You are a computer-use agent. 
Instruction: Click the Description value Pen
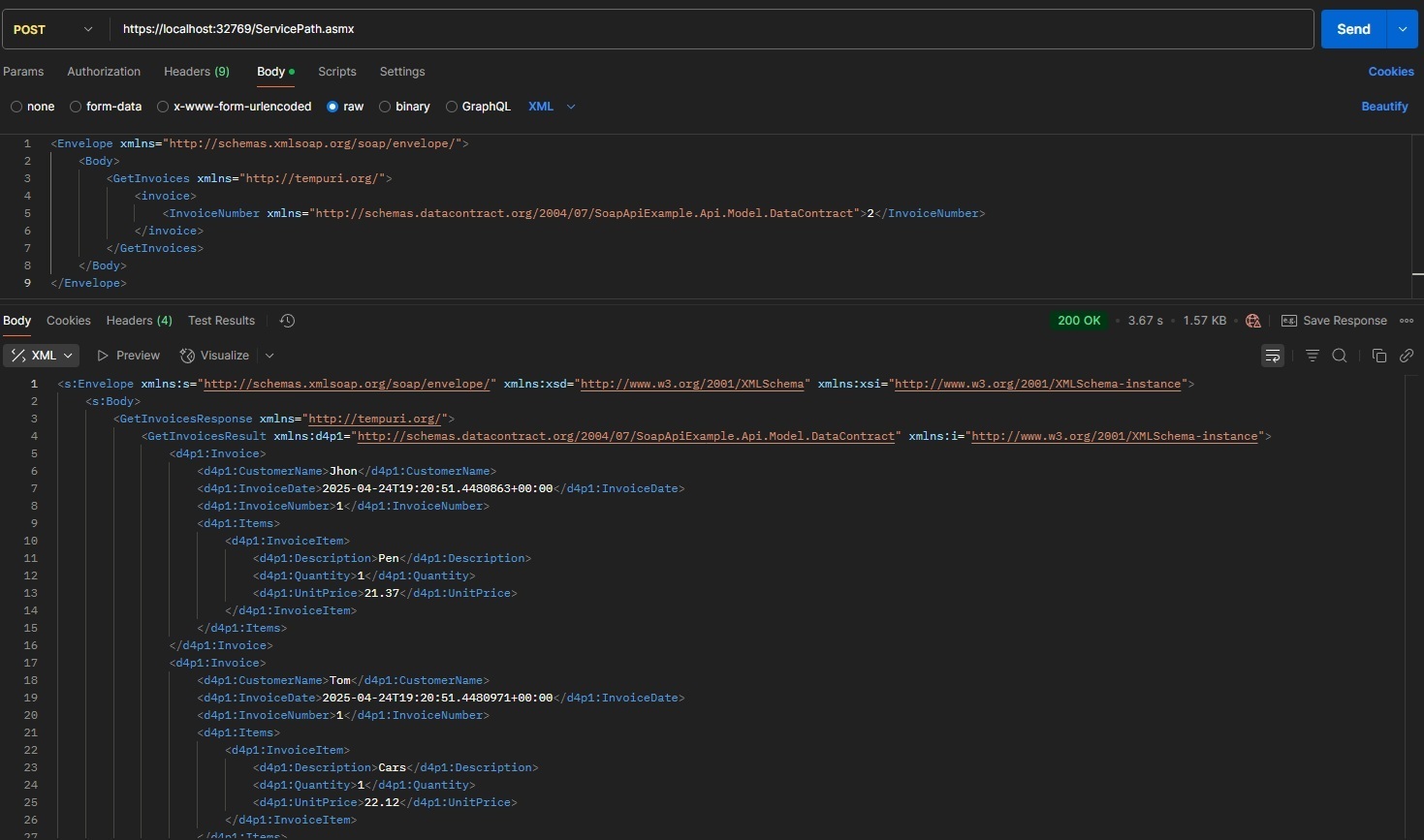[x=389, y=558]
